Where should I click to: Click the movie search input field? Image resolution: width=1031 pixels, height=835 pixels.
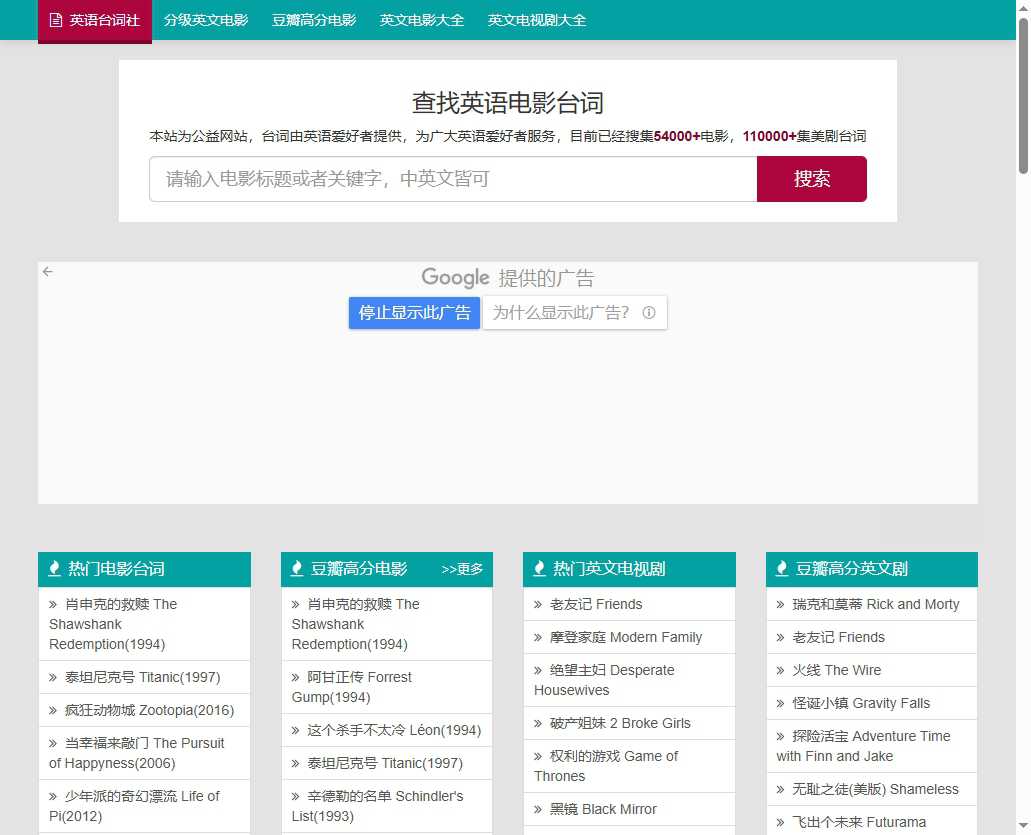450,179
